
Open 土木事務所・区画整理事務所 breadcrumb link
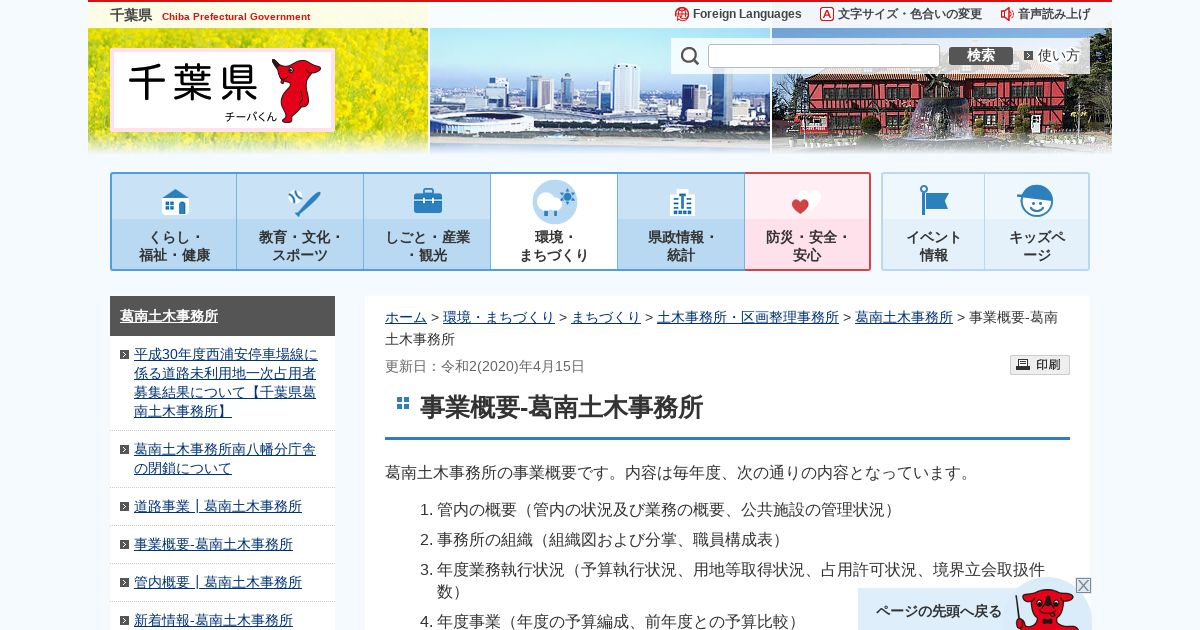(x=748, y=317)
